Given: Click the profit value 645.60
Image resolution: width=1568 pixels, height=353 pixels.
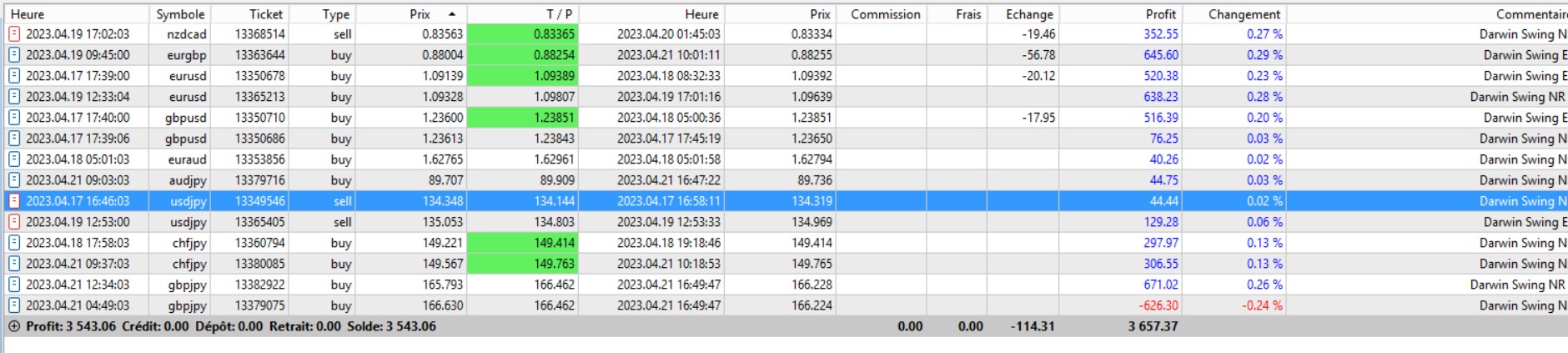Looking at the screenshot, I should [x=1161, y=55].
